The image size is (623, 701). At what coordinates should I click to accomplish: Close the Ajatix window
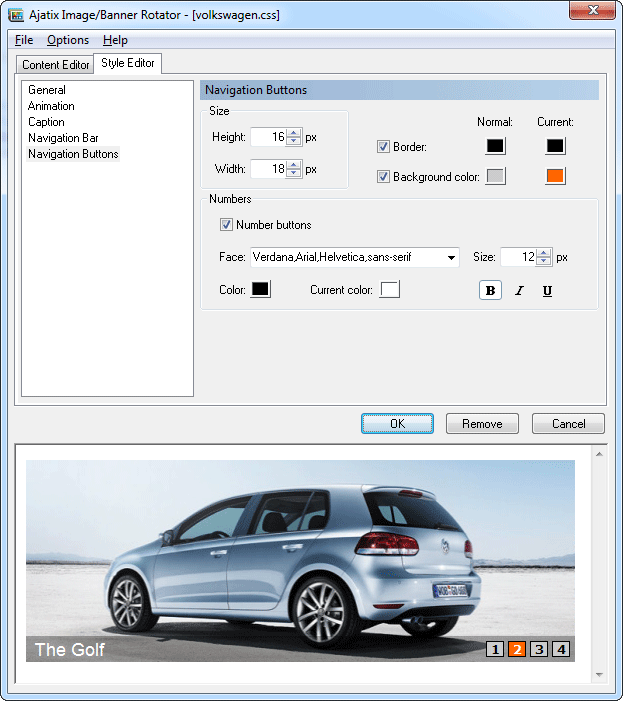tap(593, 10)
